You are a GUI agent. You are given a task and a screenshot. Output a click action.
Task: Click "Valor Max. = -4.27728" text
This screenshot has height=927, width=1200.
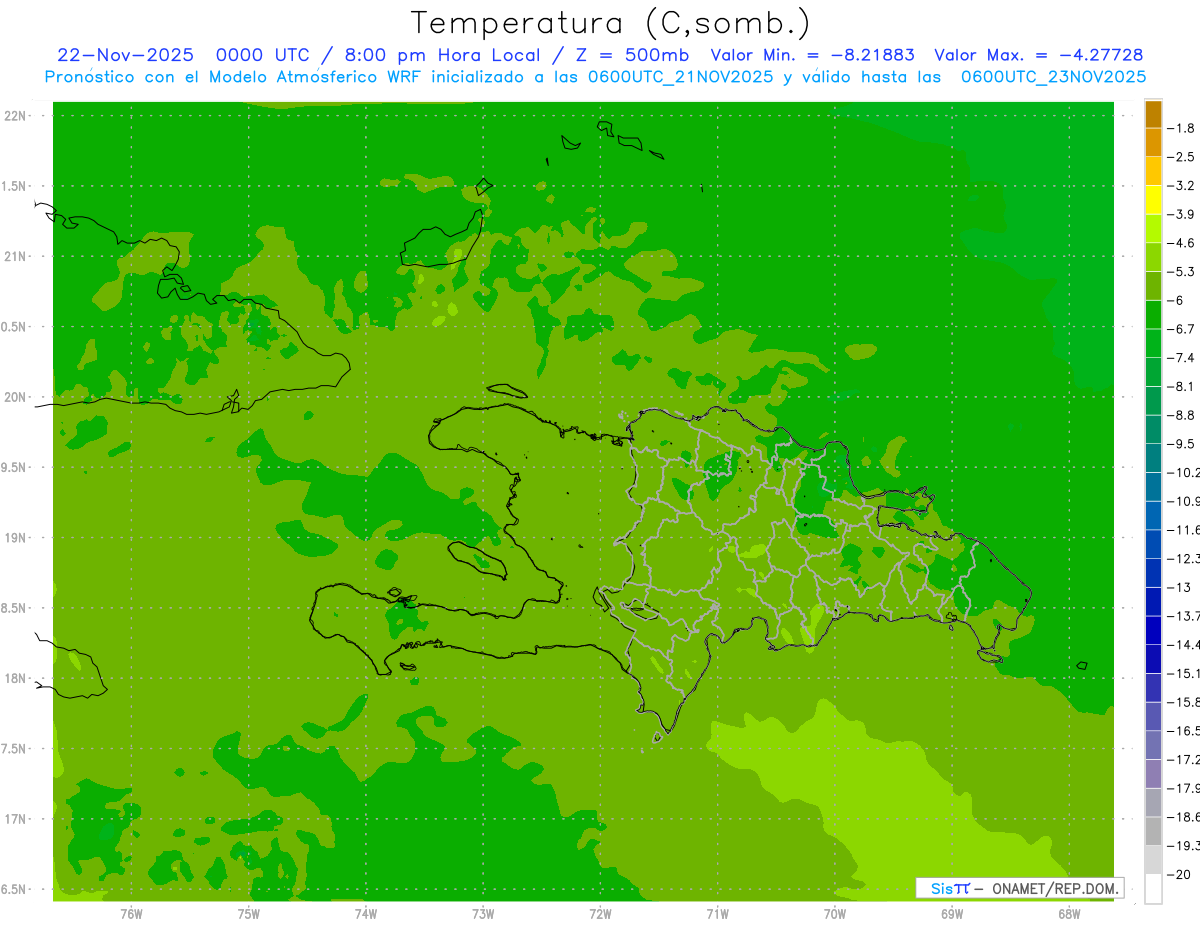[x=1038, y=55]
